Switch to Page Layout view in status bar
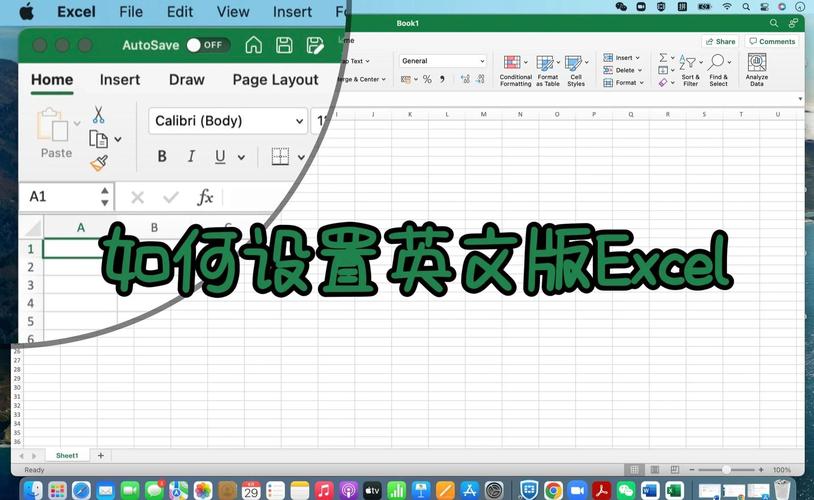The image size is (814, 500). click(655, 469)
